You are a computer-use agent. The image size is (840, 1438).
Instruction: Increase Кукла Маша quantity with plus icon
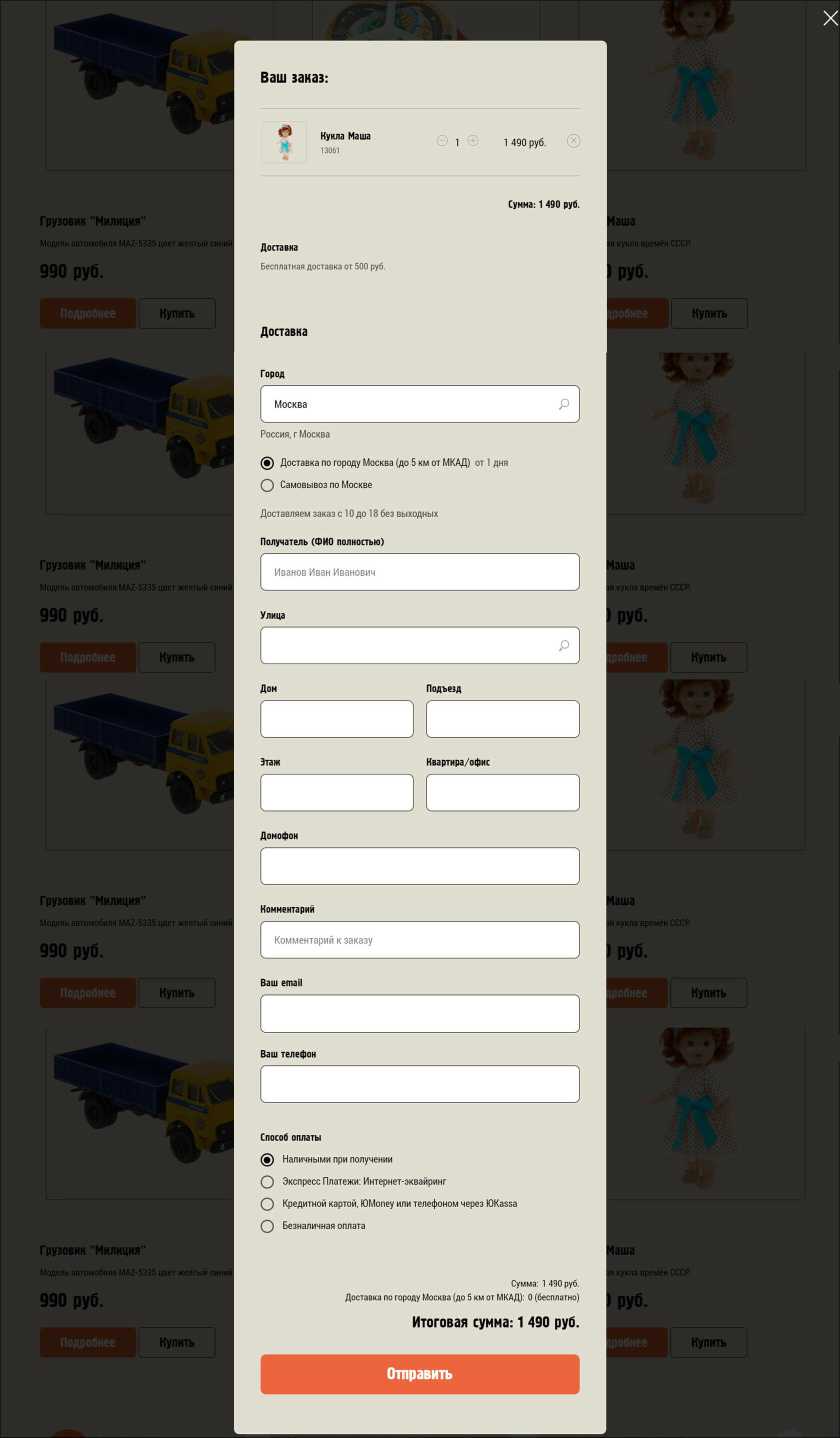coord(472,140)
